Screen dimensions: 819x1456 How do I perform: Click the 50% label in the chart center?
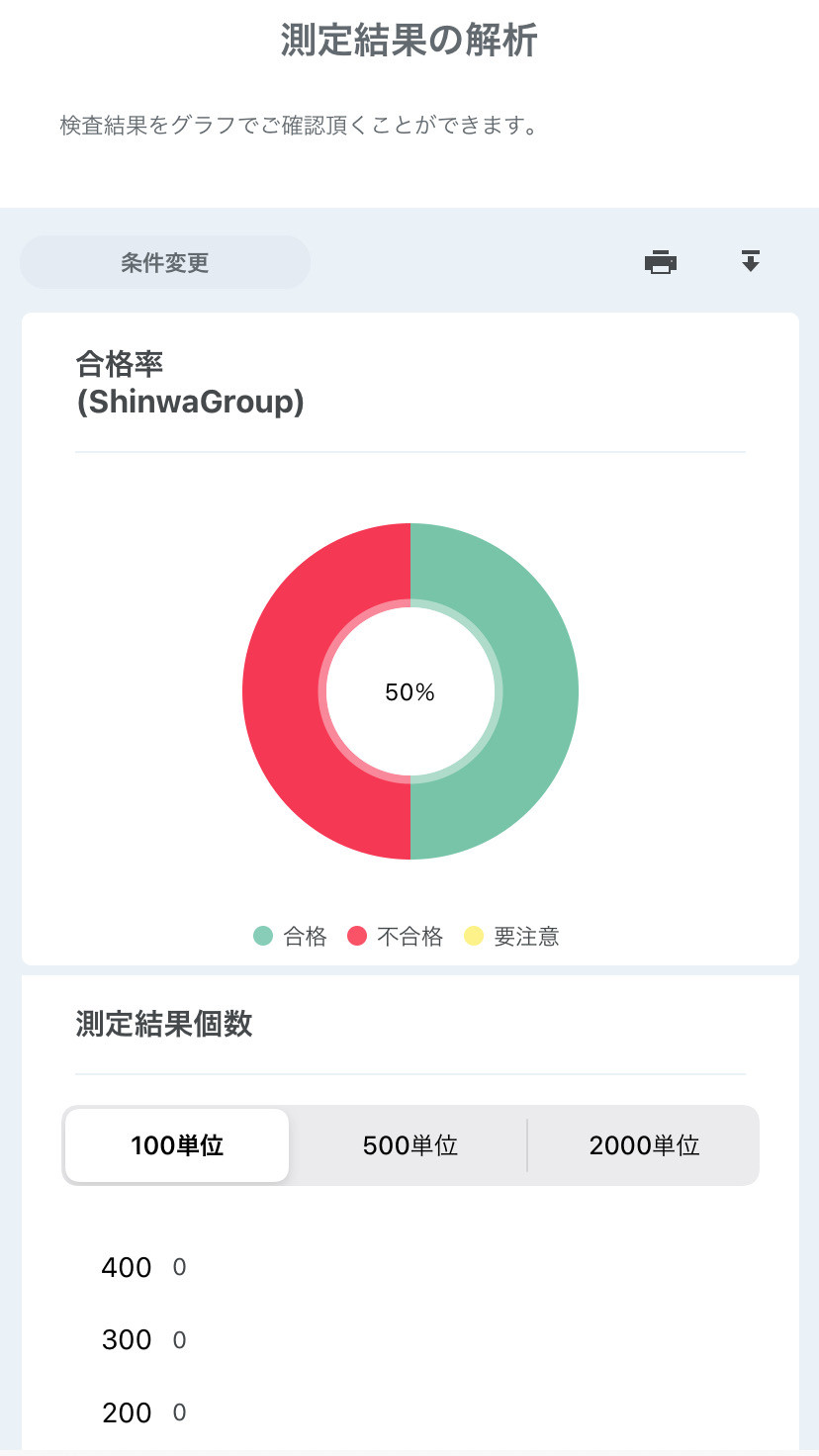click(x=410, y=692)
